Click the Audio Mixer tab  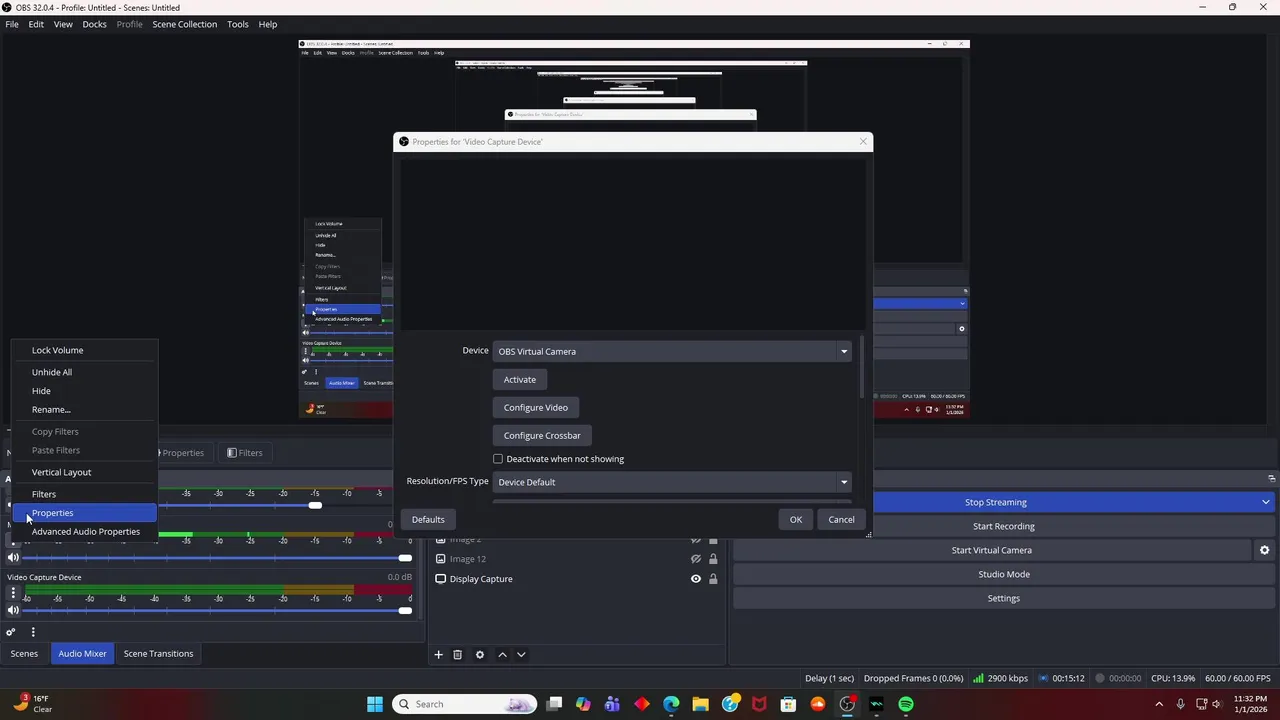point(82,654)
